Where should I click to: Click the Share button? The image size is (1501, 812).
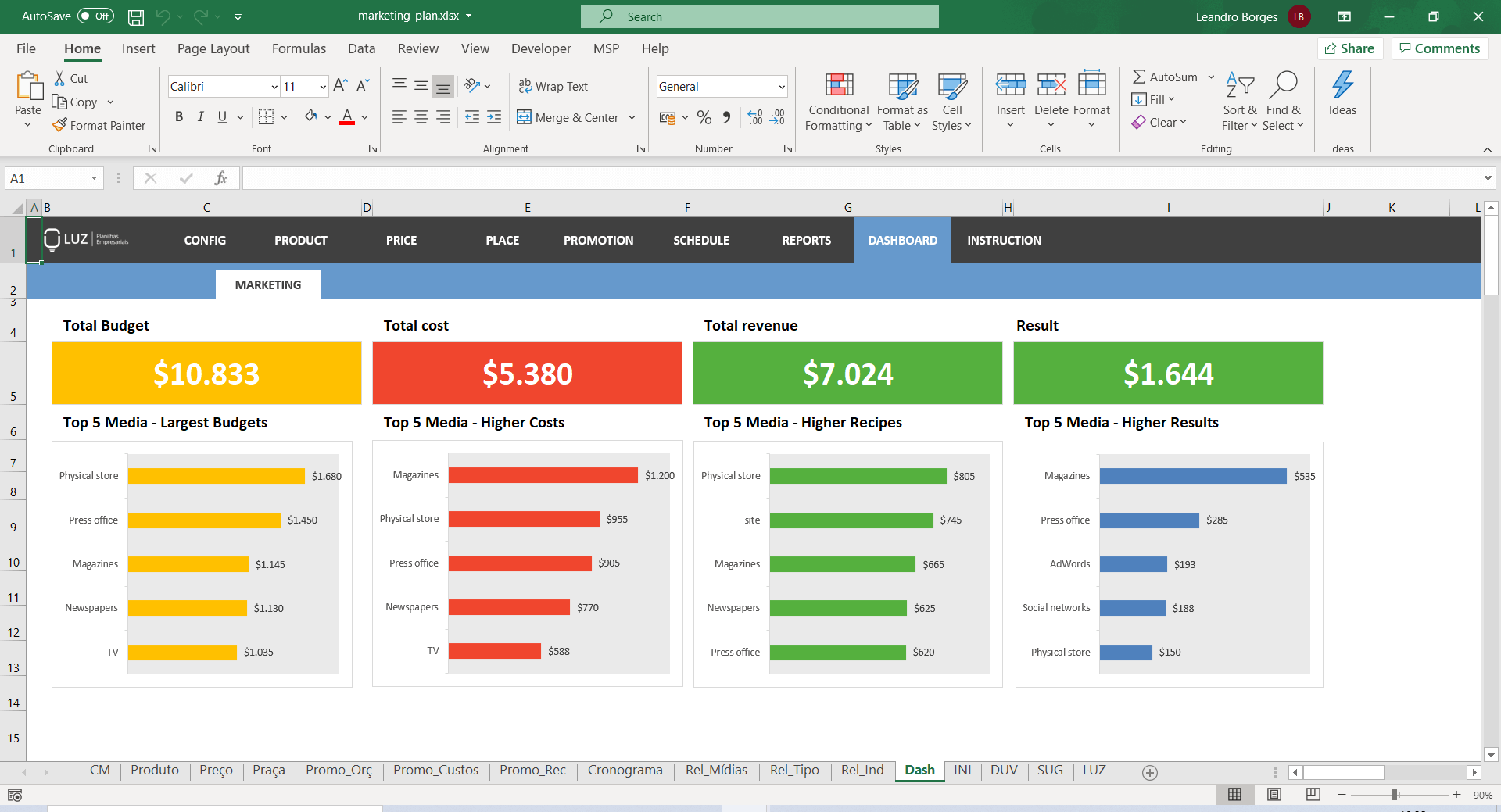[1350, 48]
